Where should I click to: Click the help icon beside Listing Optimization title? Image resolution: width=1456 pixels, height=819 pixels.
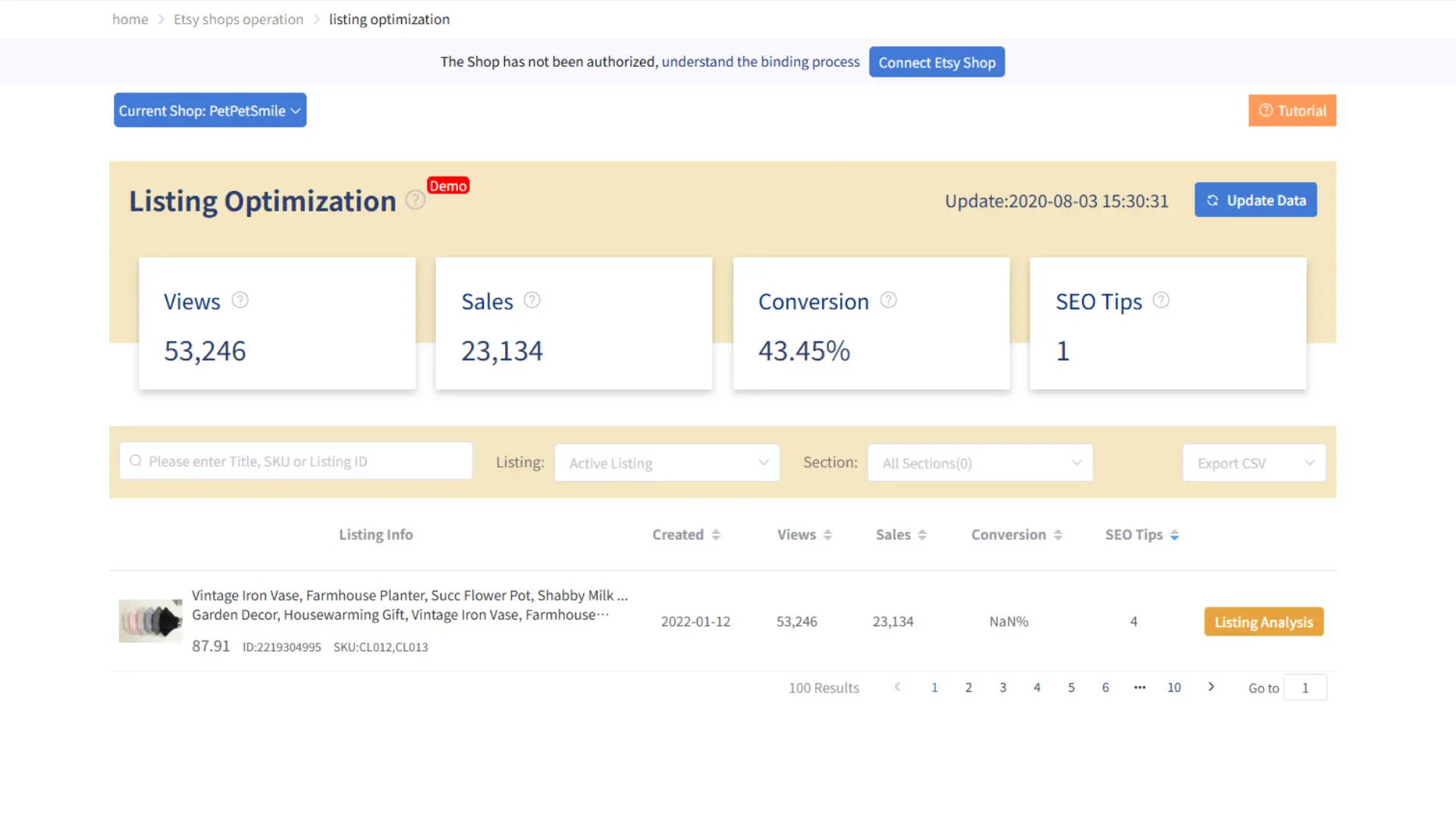415,200
